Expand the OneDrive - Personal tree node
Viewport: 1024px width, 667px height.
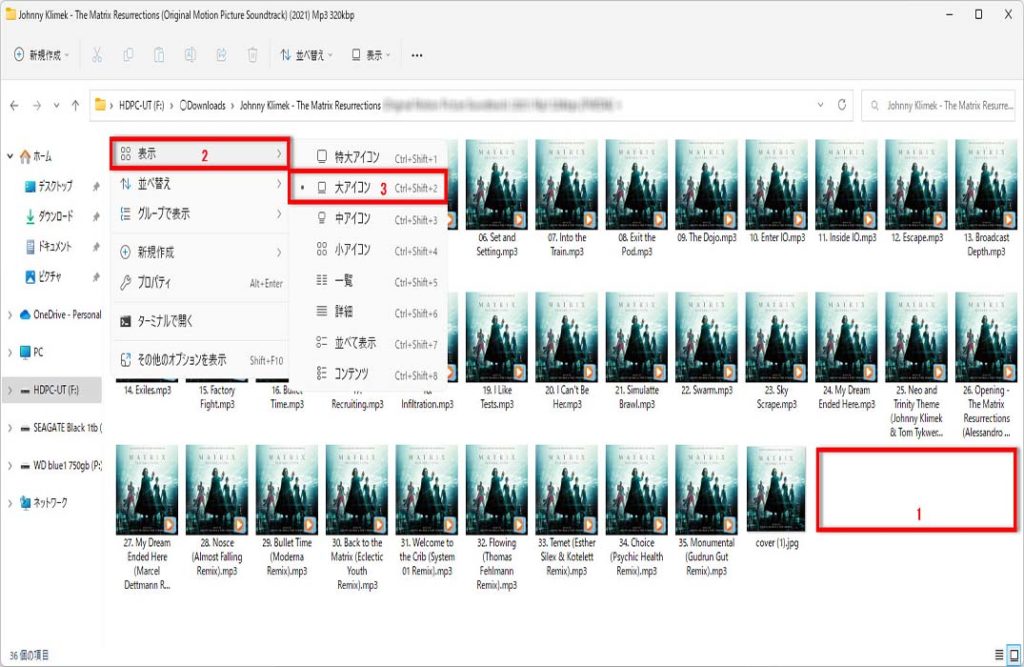(x=10, y=315)
